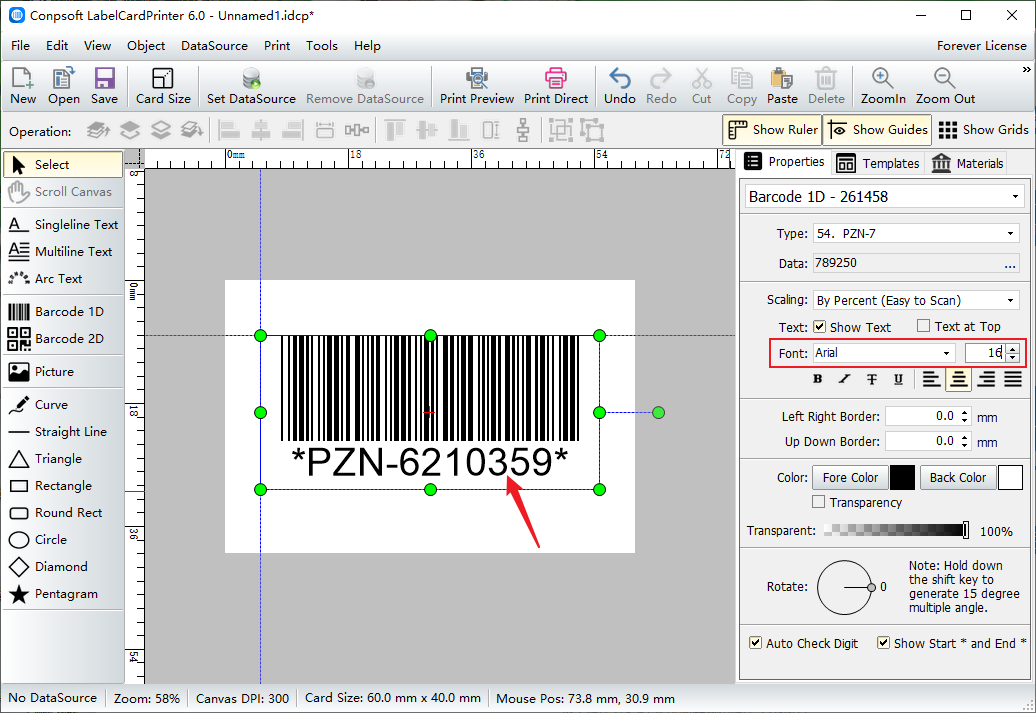Open the Tools menu
1036x713 pixels.
[x=322, y=46]
